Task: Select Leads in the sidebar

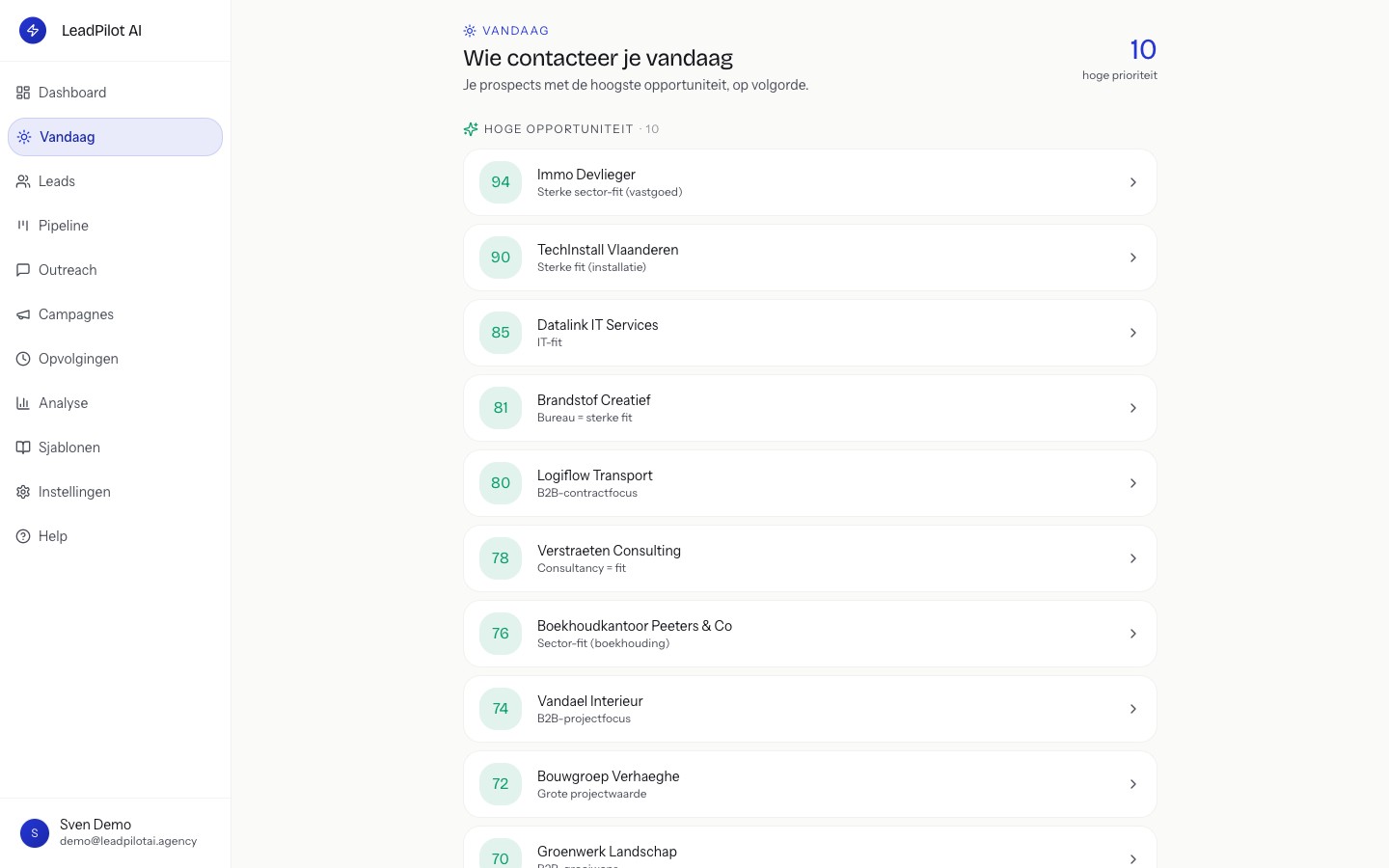Action: click(x=115, y=181)
